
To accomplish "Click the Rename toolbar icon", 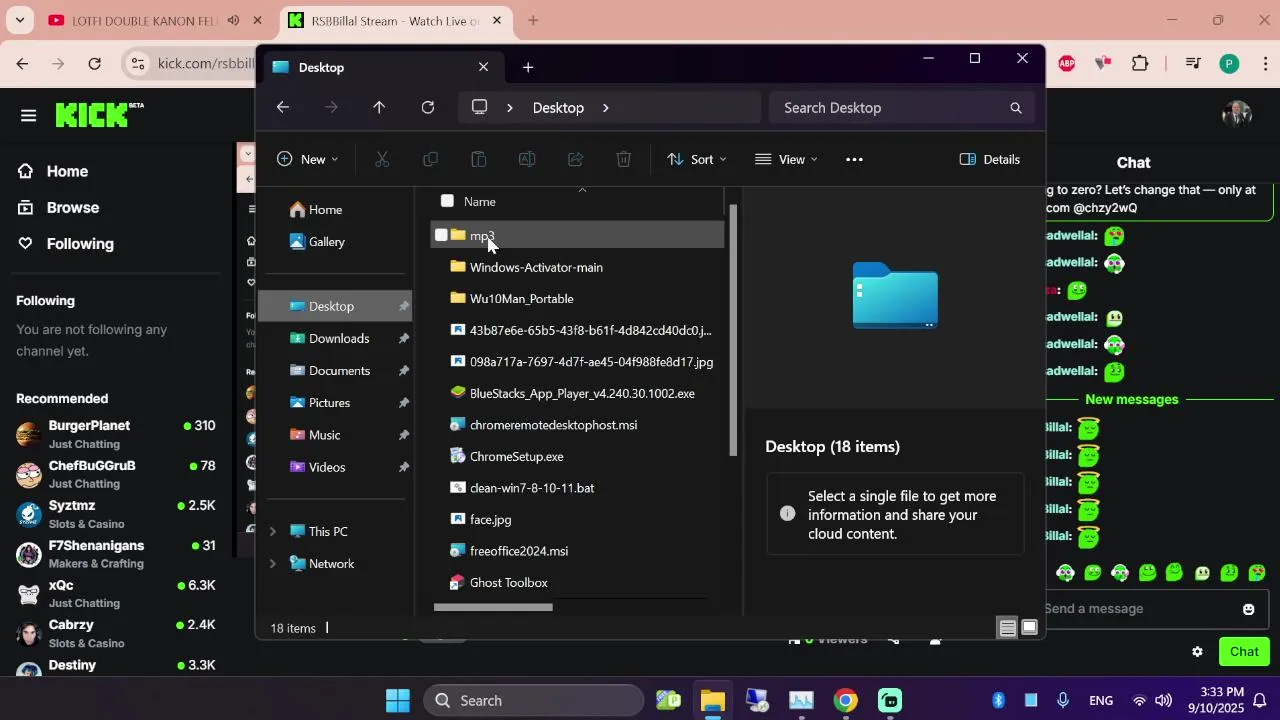I will [x=527, y=159].
